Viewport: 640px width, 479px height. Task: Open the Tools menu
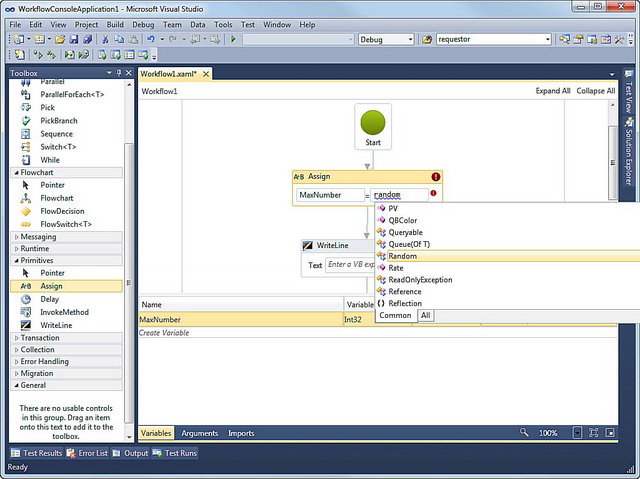click(x=223, y=25)
